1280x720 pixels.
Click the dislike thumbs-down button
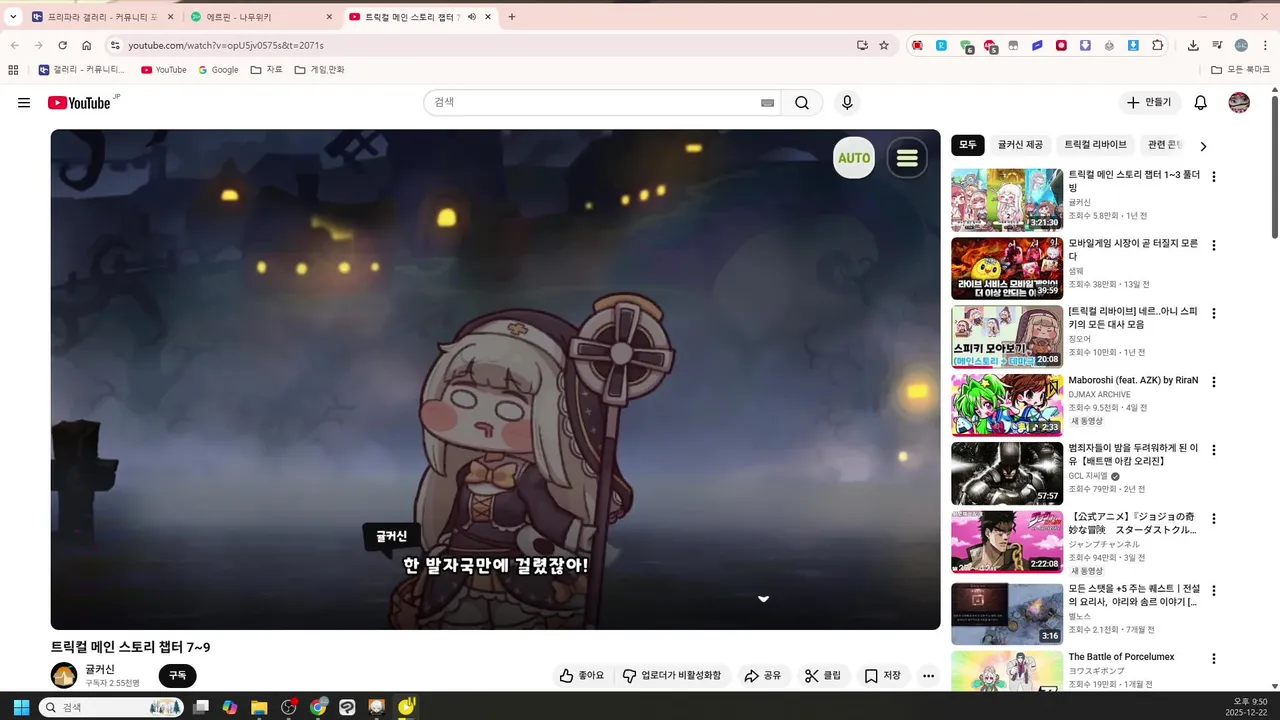[672, 676]
